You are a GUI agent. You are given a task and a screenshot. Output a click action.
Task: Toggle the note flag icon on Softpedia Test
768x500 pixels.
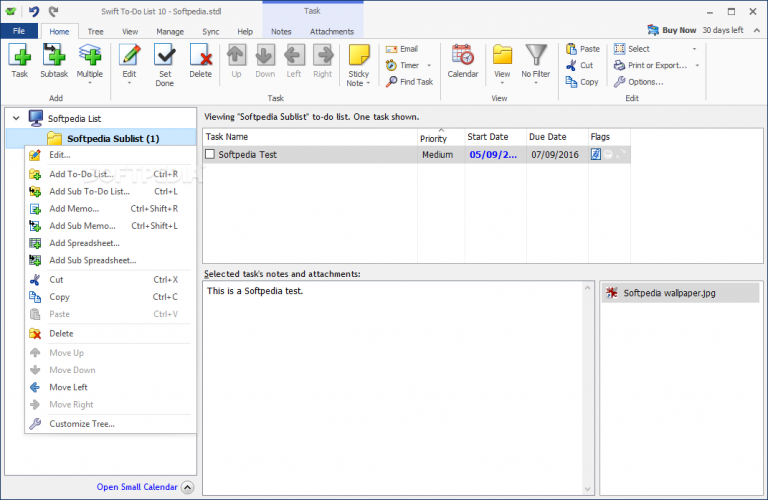tap(596, 154)
